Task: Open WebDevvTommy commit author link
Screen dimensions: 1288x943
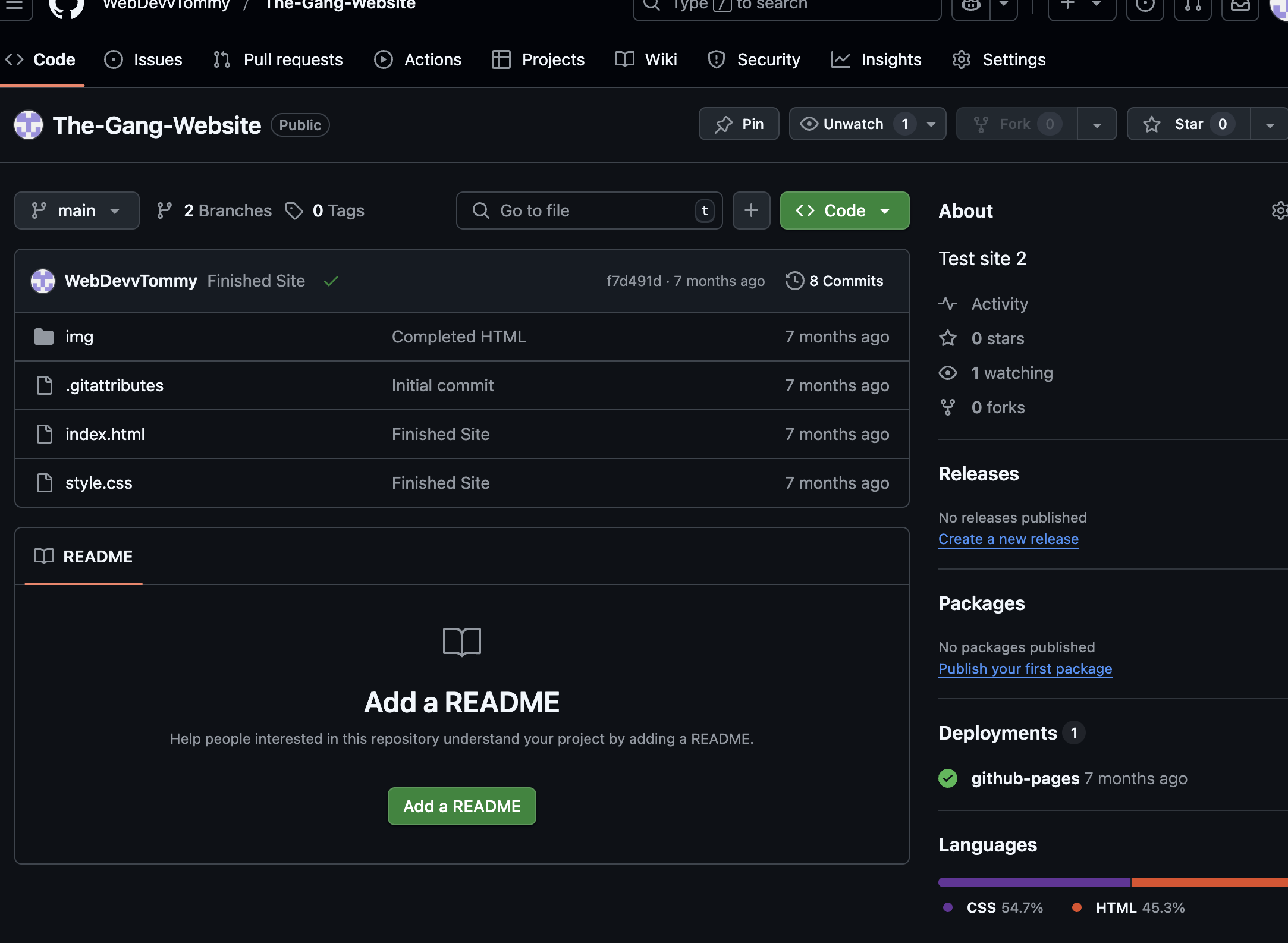Action: (x=131, y=281)
